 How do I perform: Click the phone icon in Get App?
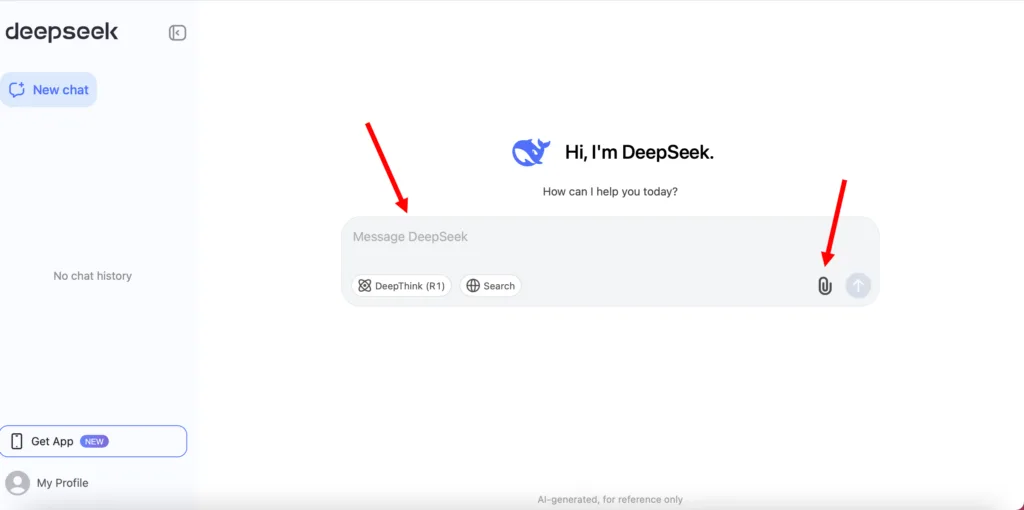pos(17,441)
